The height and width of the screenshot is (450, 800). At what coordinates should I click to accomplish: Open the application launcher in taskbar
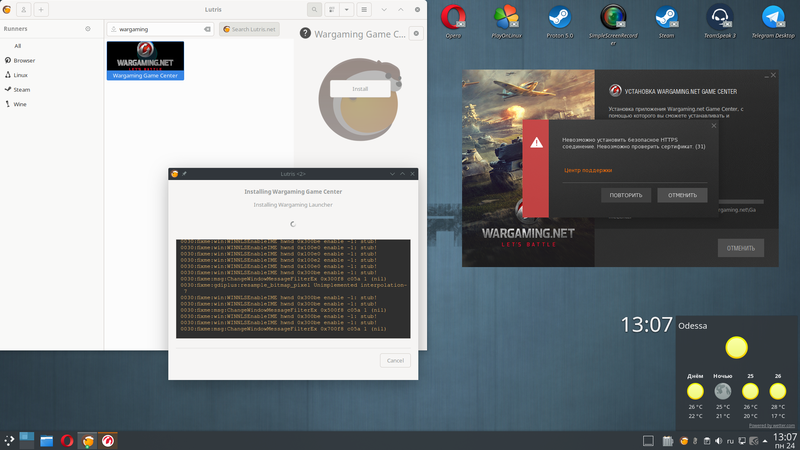coord(9,441)
